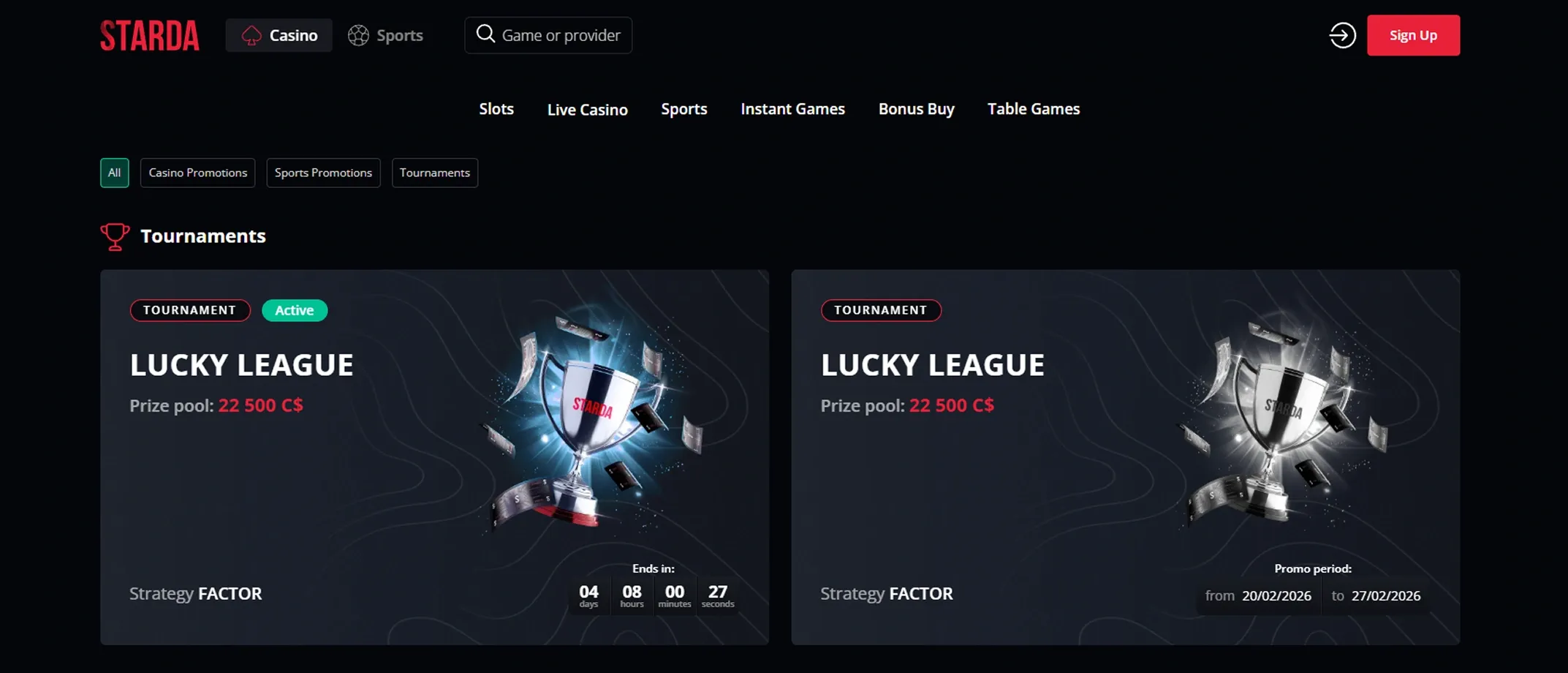Viewport: 1568px width, 673px height.
Task: Open the Slots menu item
Action: [x=496, y=109]
